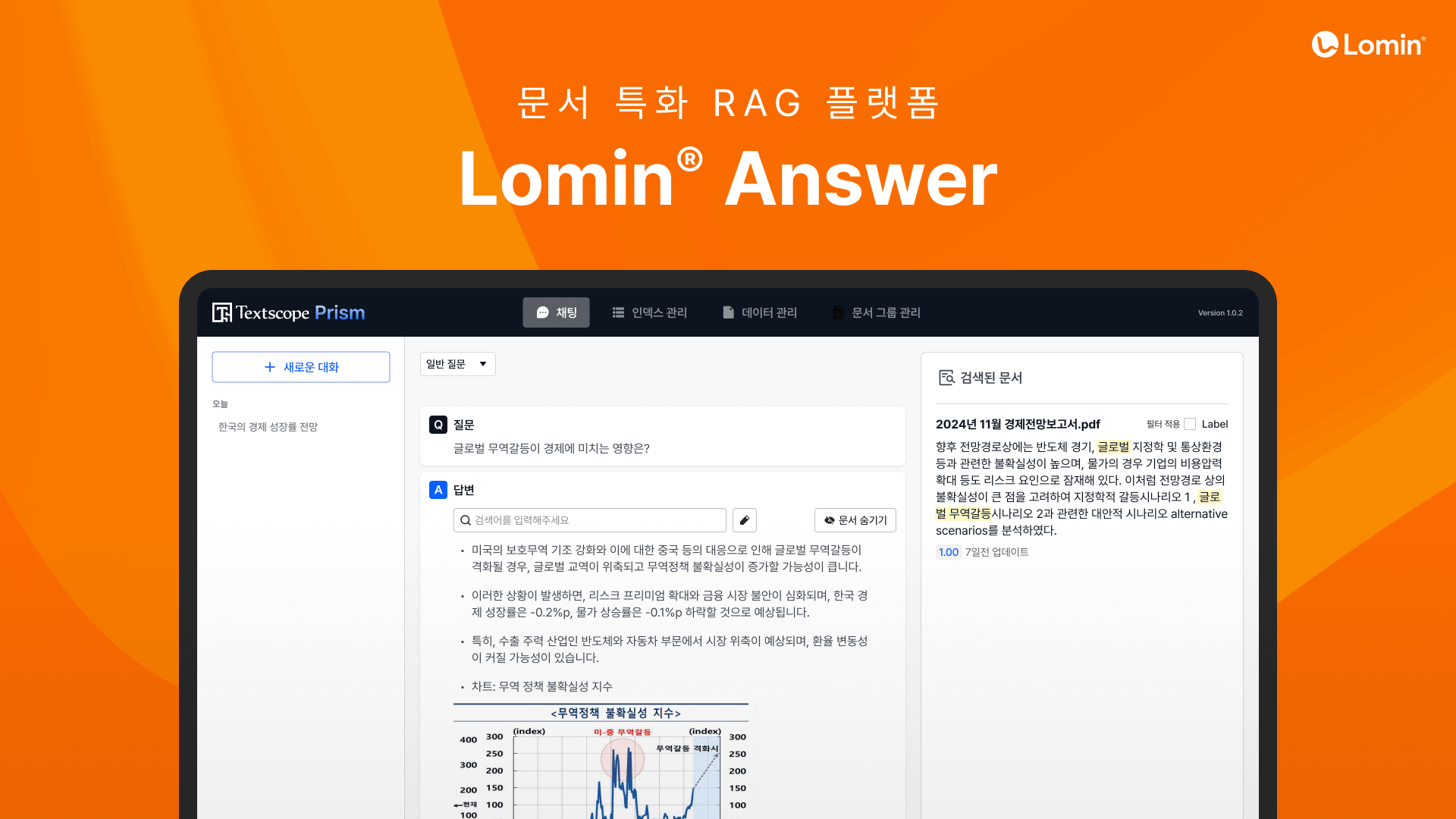Go to the 문서 그룹 관리 tab
The height and width of the screenshot is (819, 1456).
pos(876,312)
